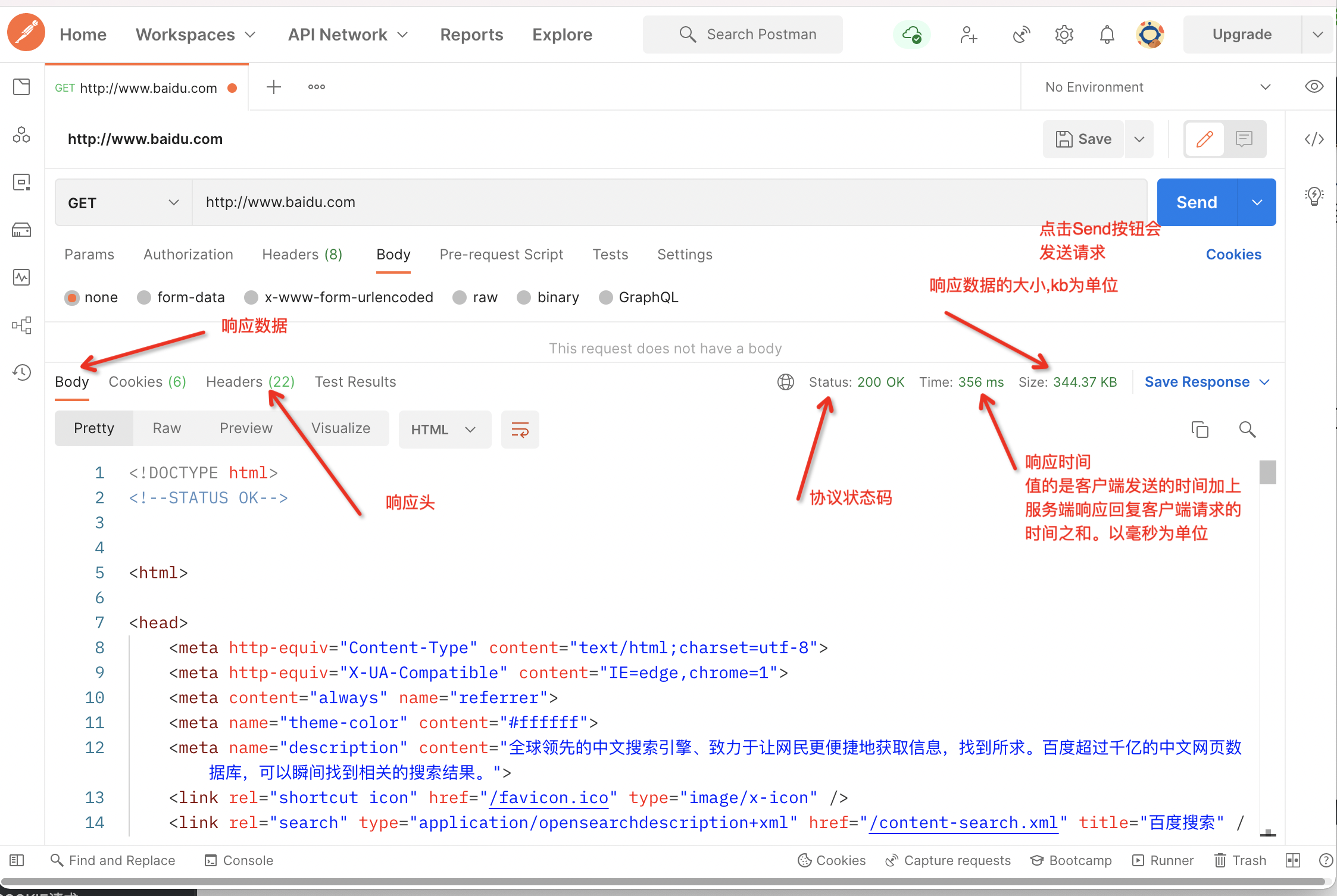Click the Cookies link beside the request tabs
1337x896 pixels.
click(1233, 255)
